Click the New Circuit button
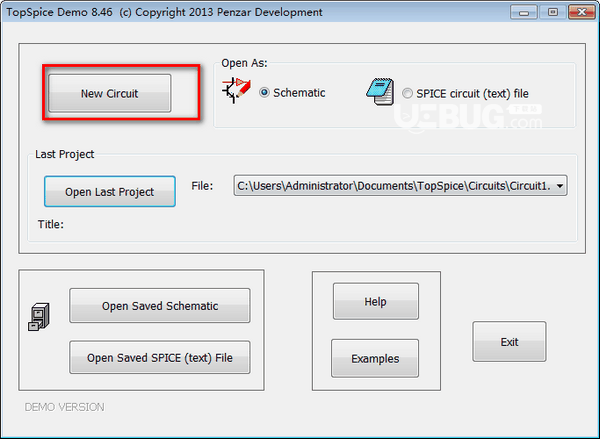Image resolution: width=600 pixels, height=439 pixels. tap(109, 93)
